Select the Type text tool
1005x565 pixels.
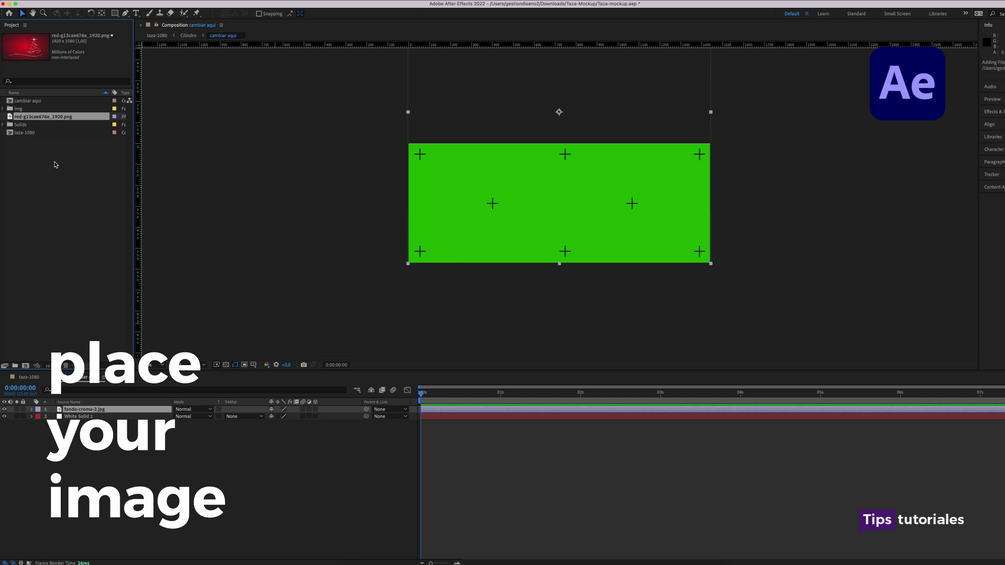click(136, 13)
